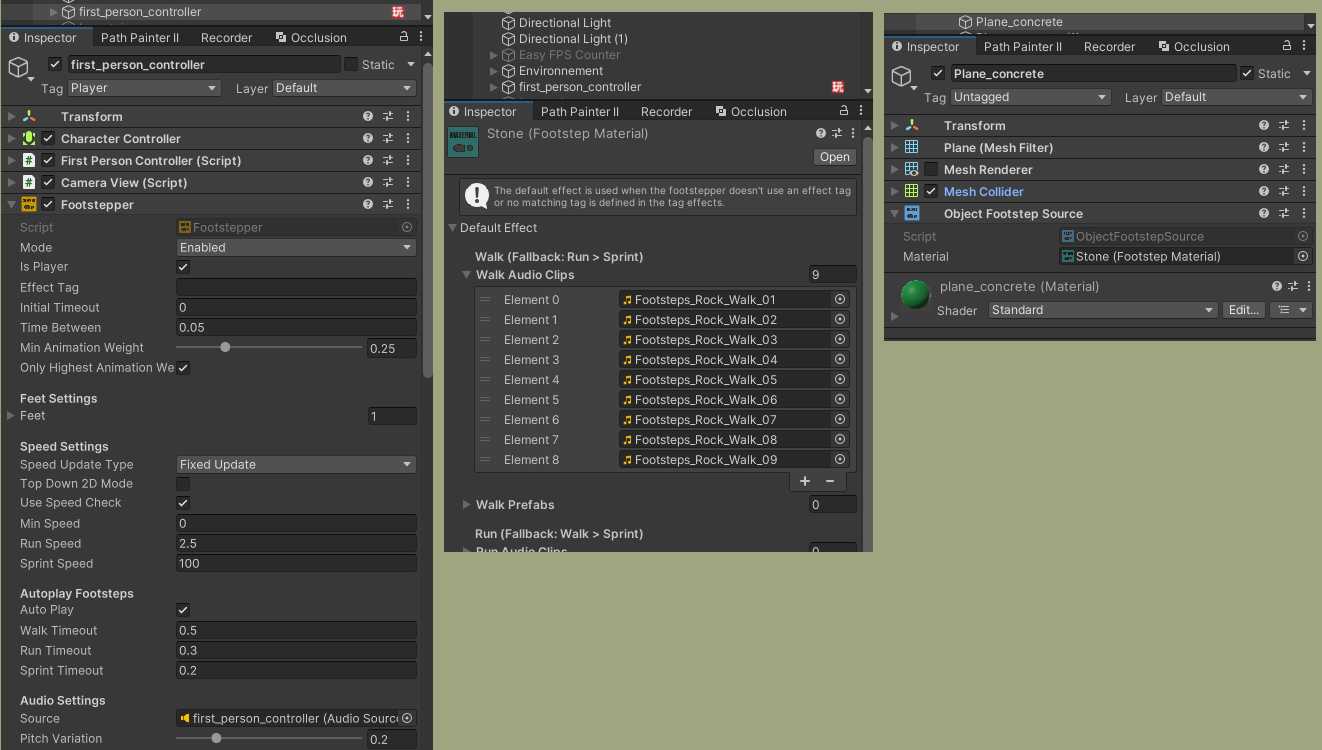Viewport: 1322px width, 750px height.
Task: Disable the Character Controller component checkbox
Action: click(x=48, y=139)
